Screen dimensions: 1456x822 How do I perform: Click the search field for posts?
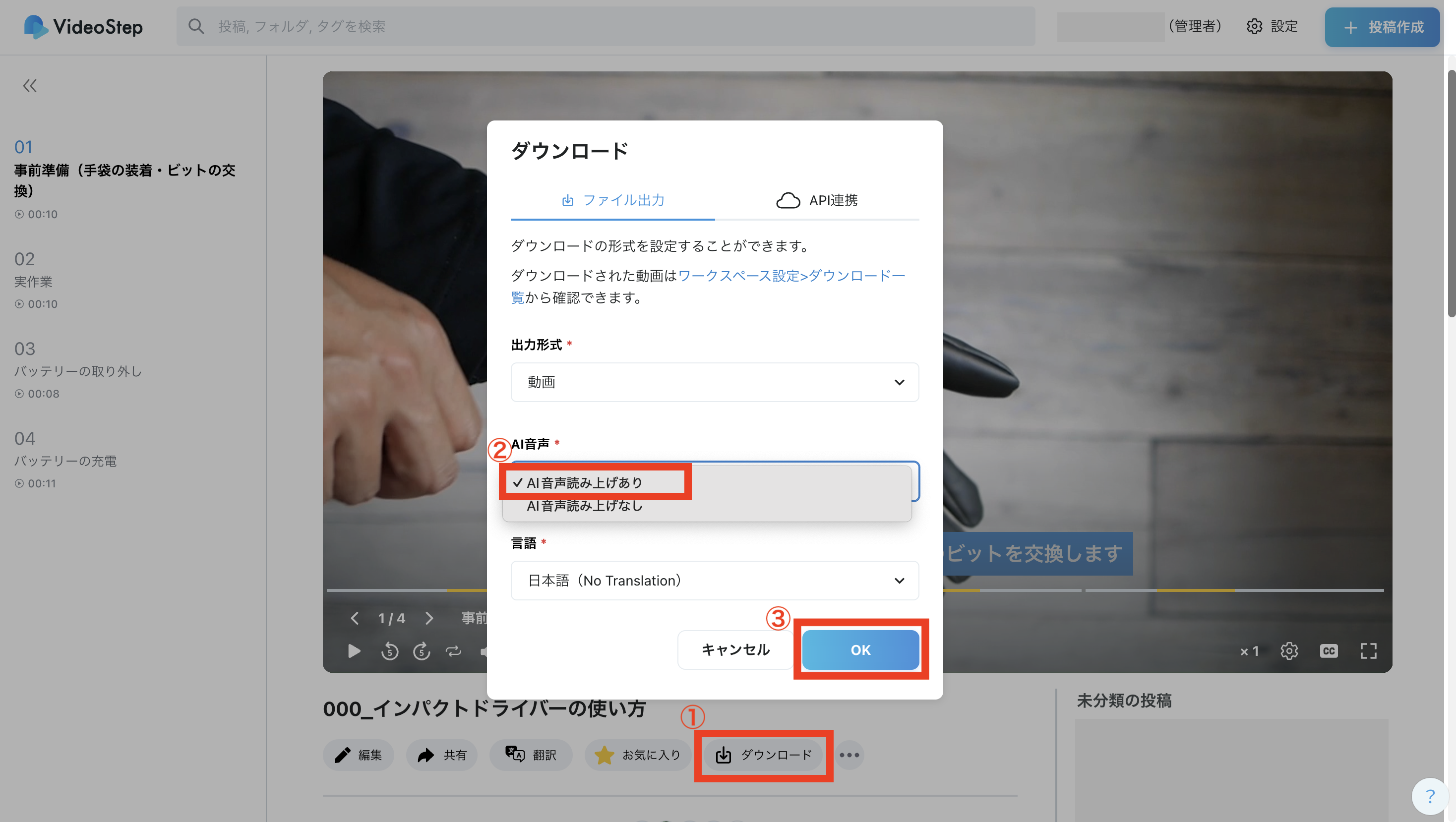coord(605,26)
